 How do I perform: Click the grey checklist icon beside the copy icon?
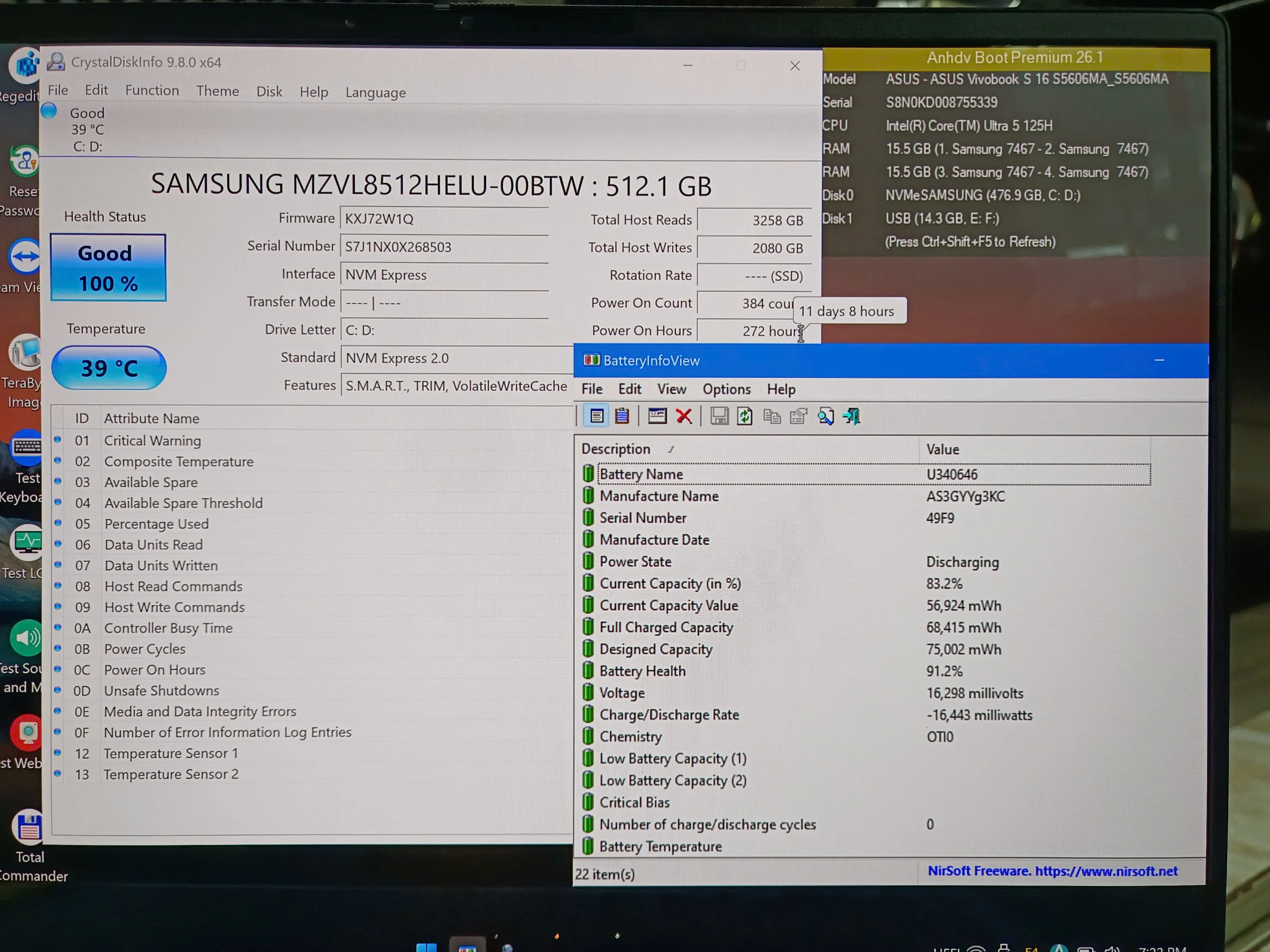[x=798, y=416]
